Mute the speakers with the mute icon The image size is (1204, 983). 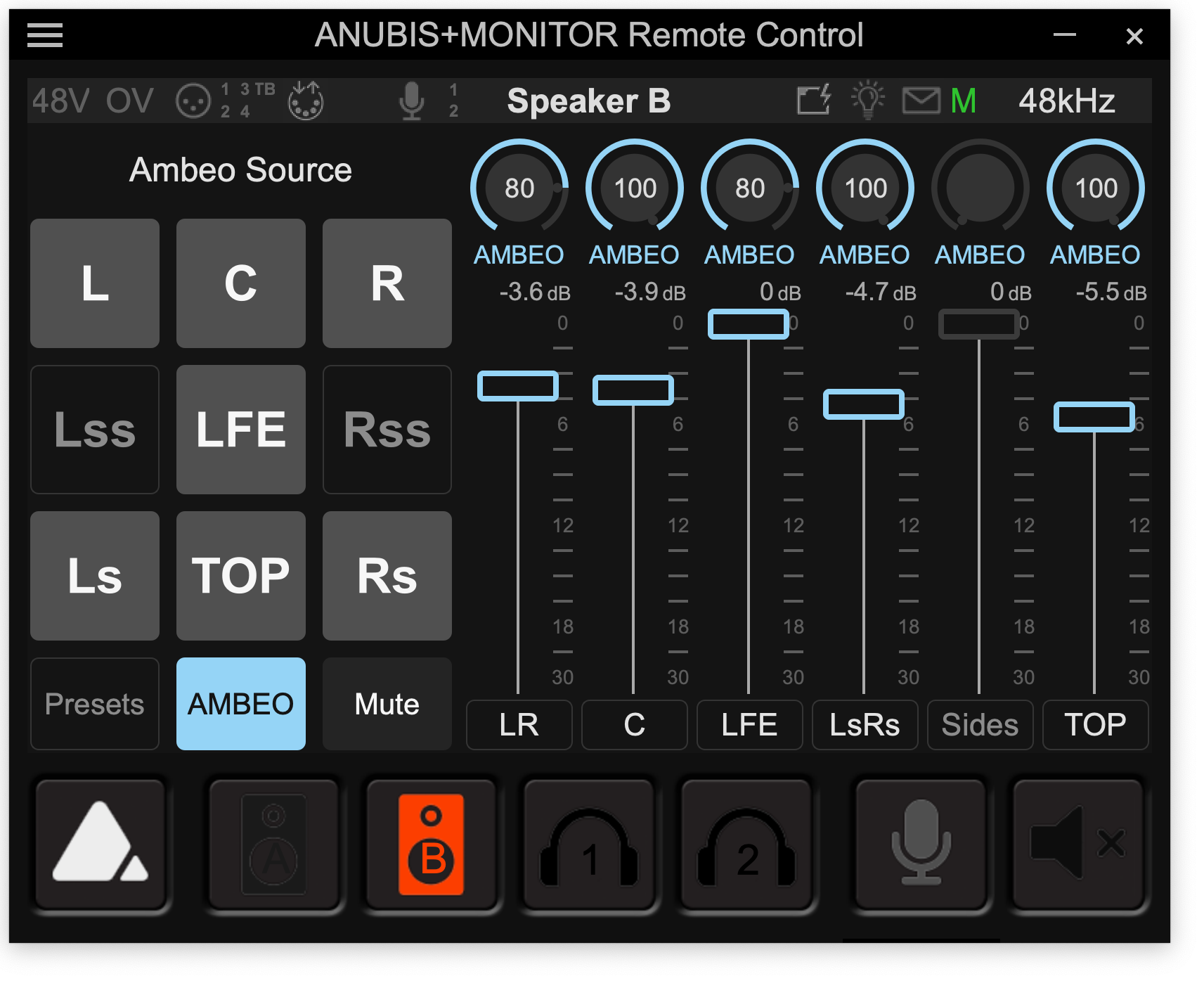point(1078,844)
